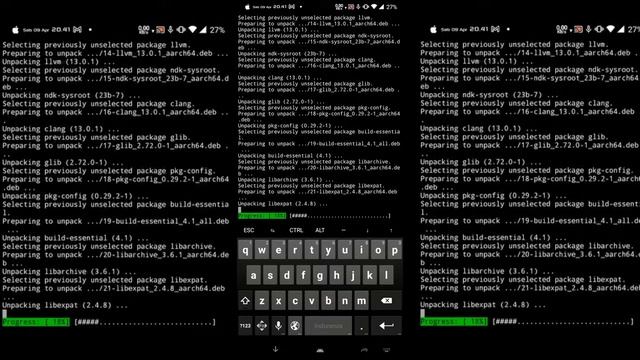Tap the j key on the keyboard

353,275
